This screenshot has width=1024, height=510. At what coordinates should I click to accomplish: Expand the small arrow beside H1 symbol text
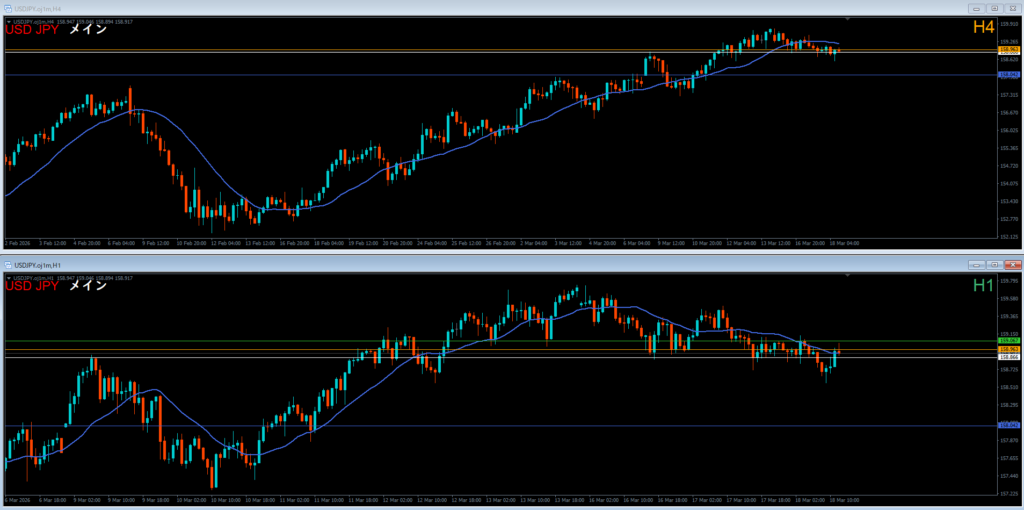[8, 277]
